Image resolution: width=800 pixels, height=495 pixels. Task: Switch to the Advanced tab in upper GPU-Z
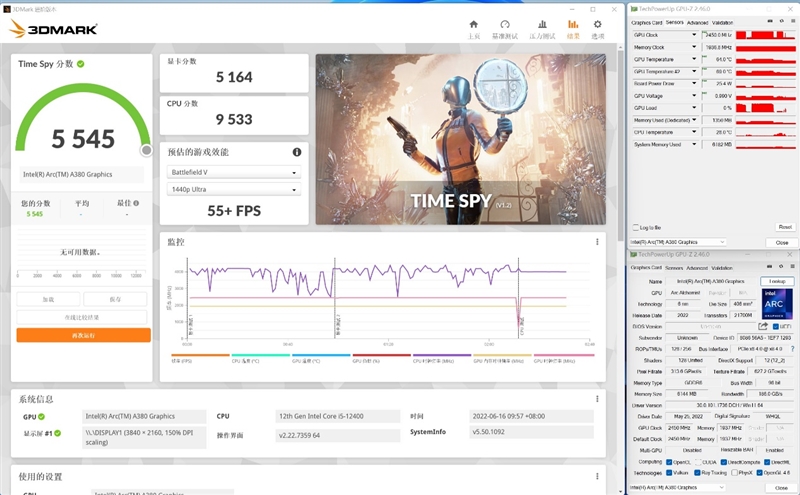click(697, 22)
